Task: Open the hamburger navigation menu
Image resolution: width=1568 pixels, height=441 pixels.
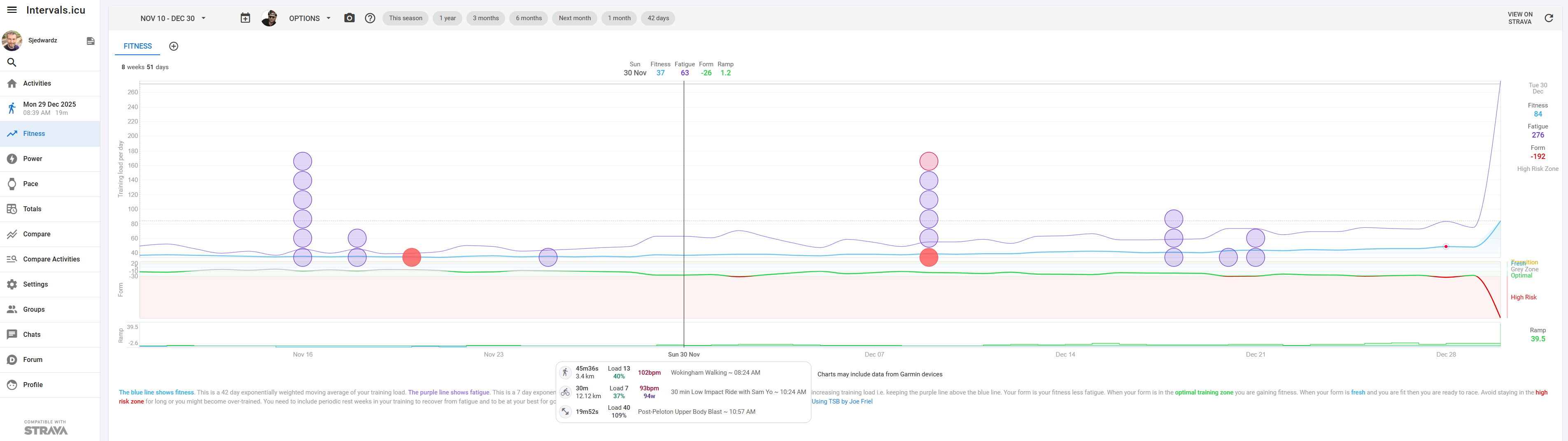Action: point(12,10)
